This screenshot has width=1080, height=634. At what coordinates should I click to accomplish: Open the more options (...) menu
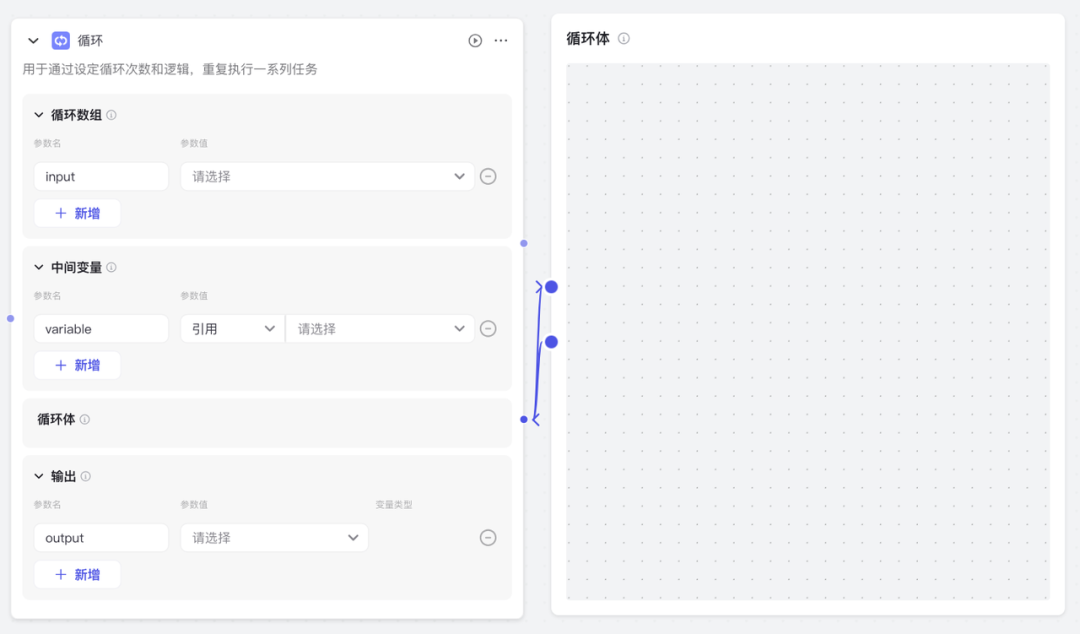[501, 40]
